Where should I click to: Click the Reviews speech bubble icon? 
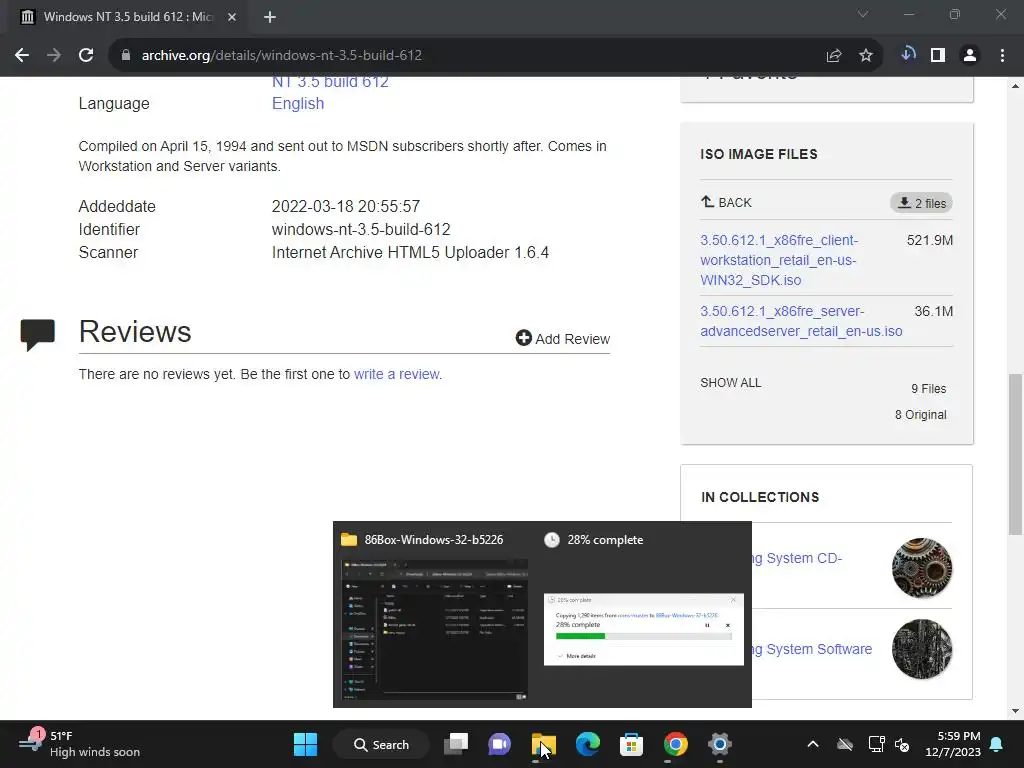(x=38, y=334)
